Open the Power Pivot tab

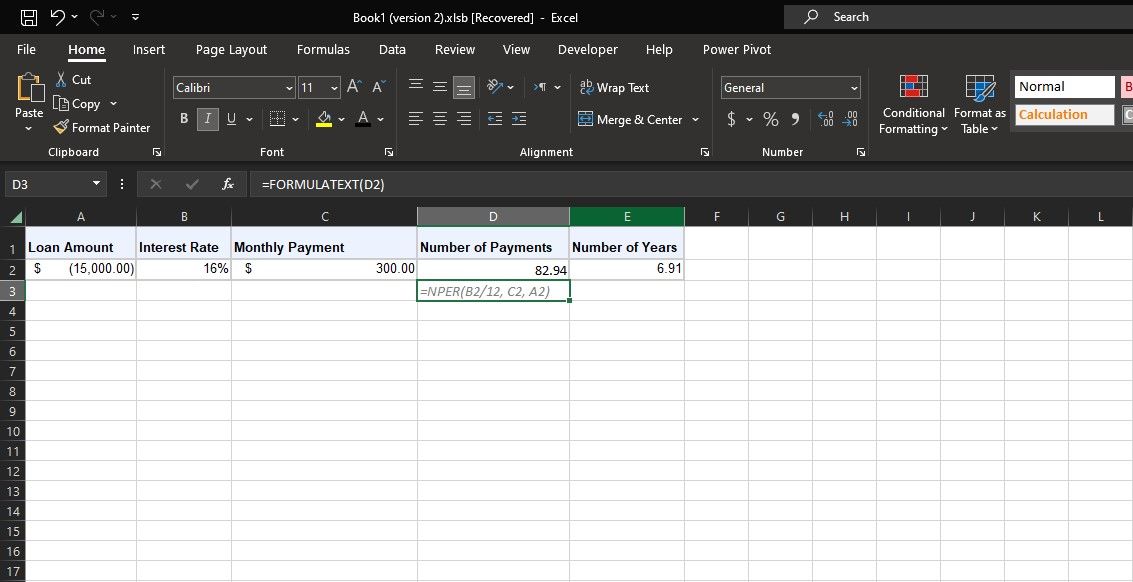[x=736, y=49]
